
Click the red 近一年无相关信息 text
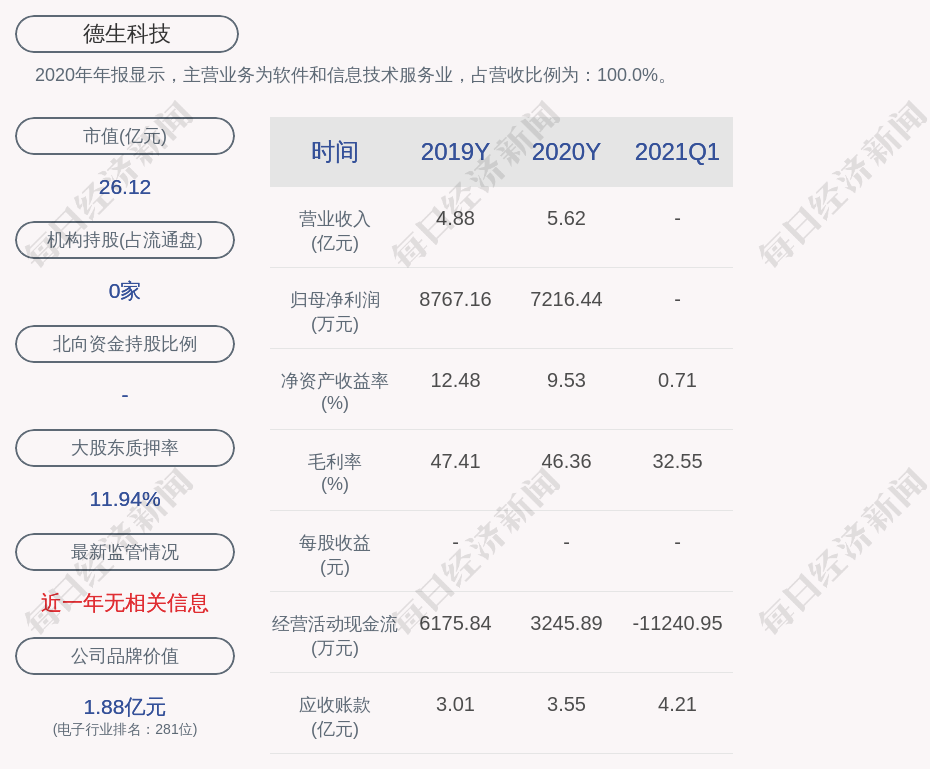pyautogui.click(x=125, y=603)
